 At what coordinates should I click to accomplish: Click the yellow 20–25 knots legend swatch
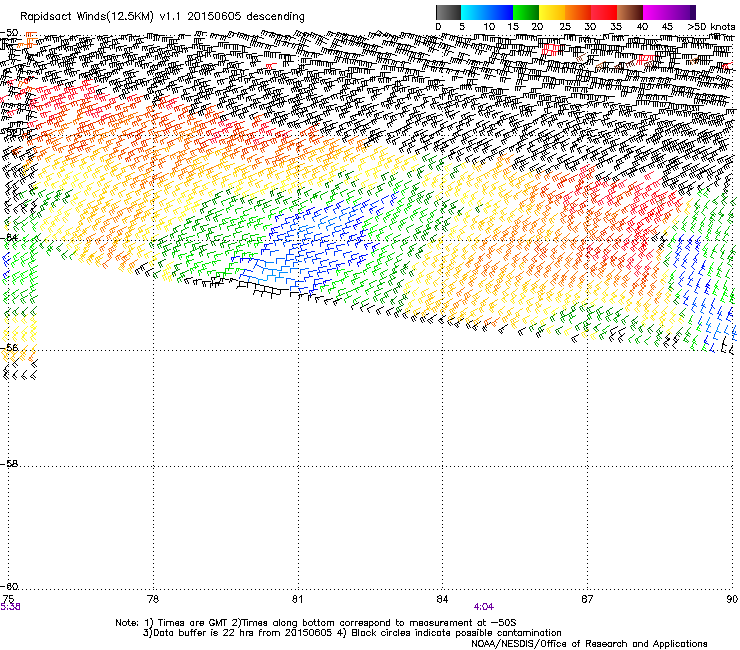(552, 12)
